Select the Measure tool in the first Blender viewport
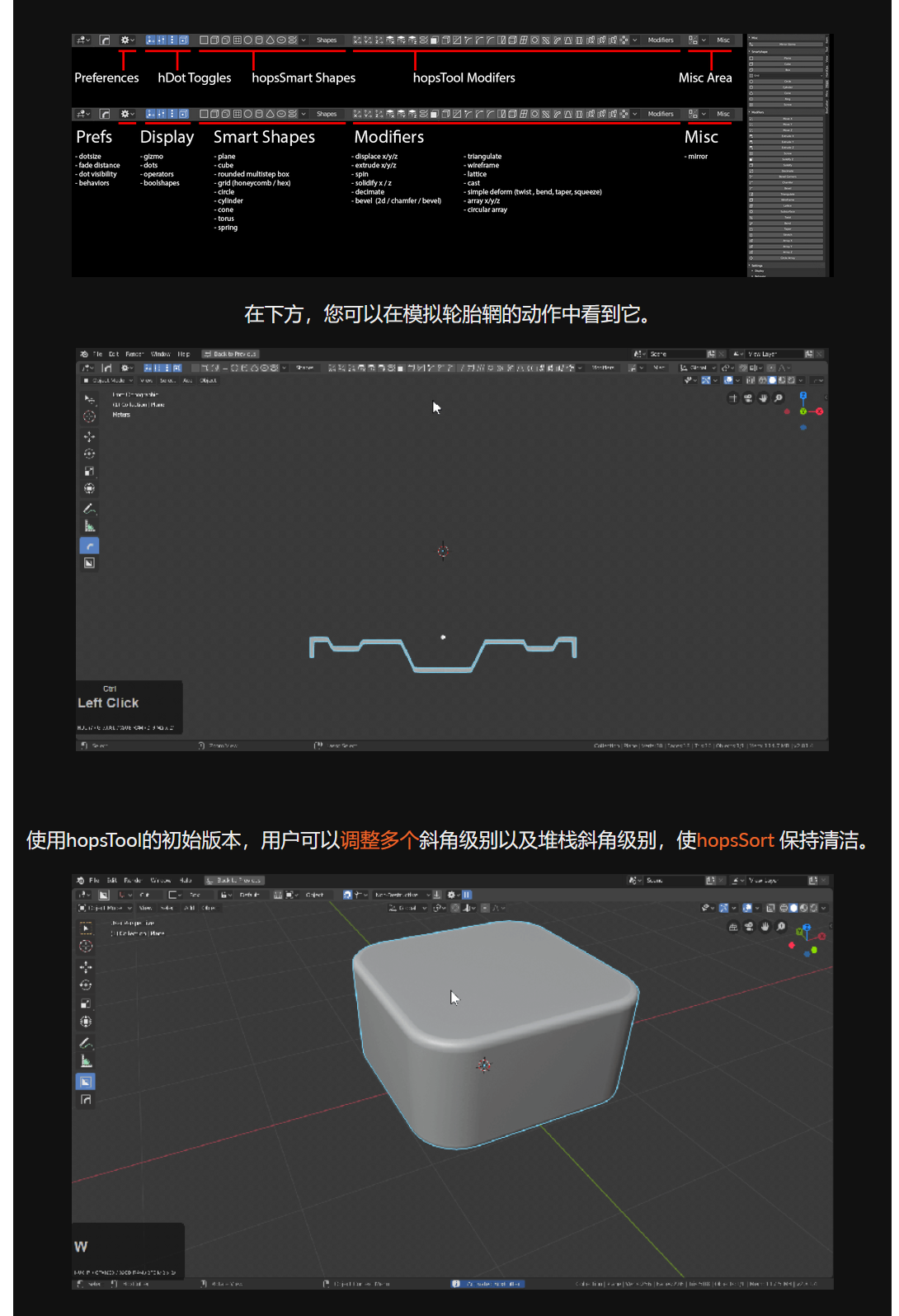The height and width of the screenshot is (1316, 899). coord(89,526)
